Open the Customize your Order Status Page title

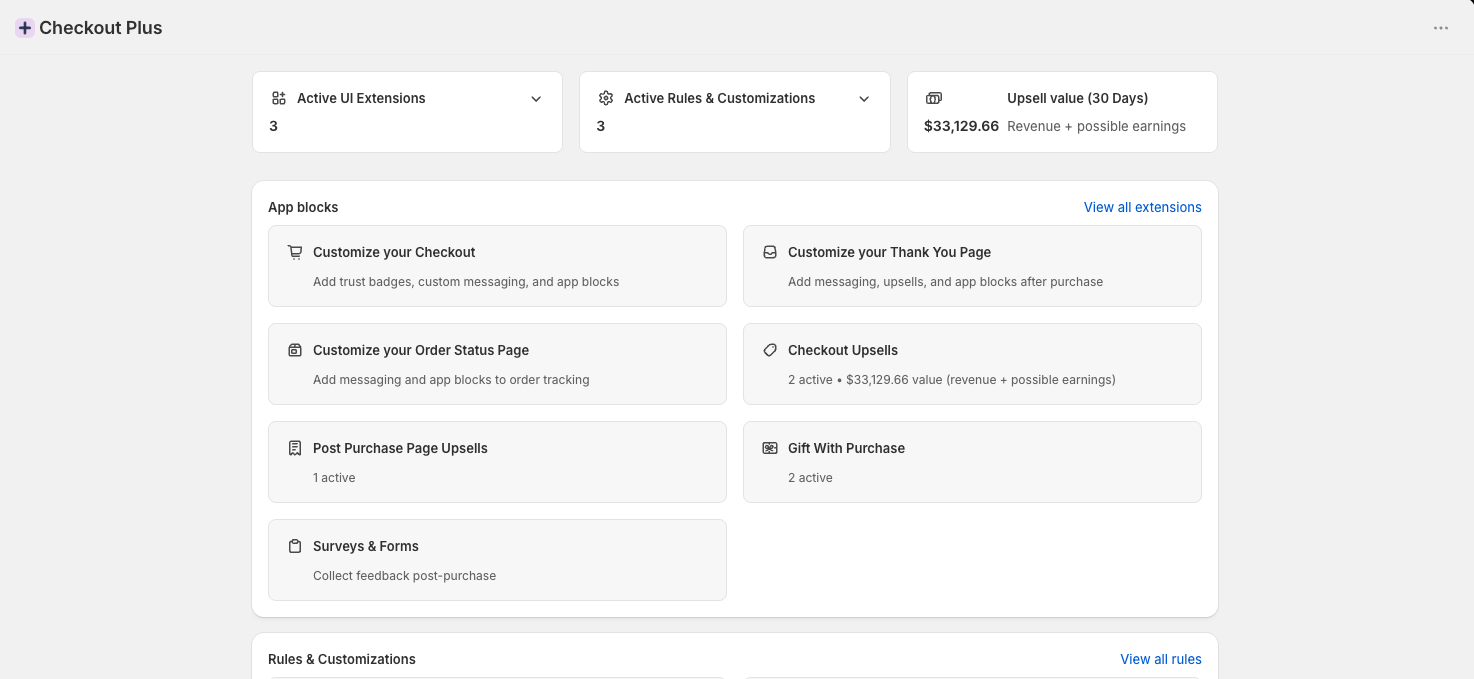[421, 350]
